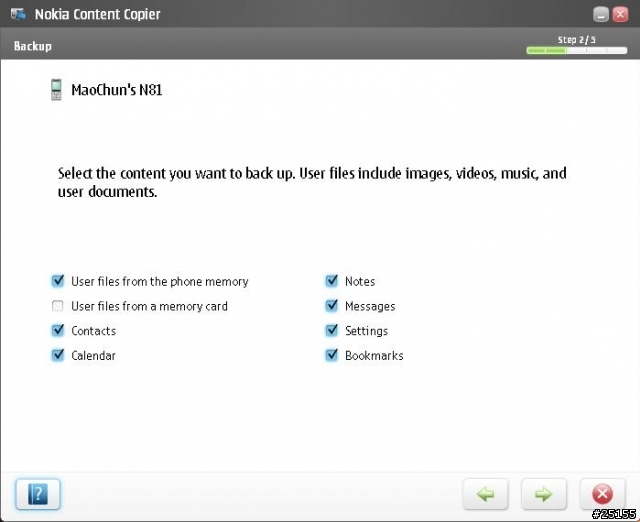Toggle the Calendar checkbox
The height and width of the screenshot is (522, 640).
point(58,355)
